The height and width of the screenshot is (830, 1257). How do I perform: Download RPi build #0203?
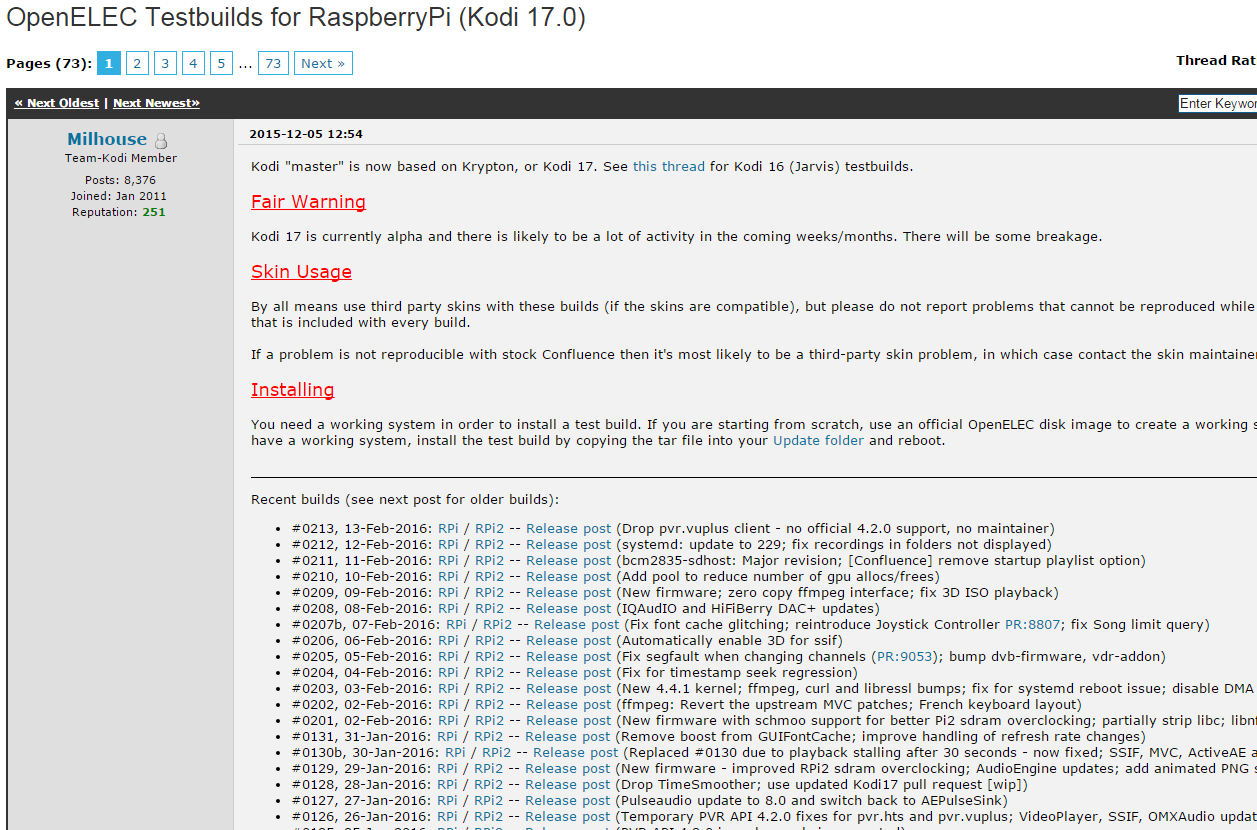coord(448,688)
